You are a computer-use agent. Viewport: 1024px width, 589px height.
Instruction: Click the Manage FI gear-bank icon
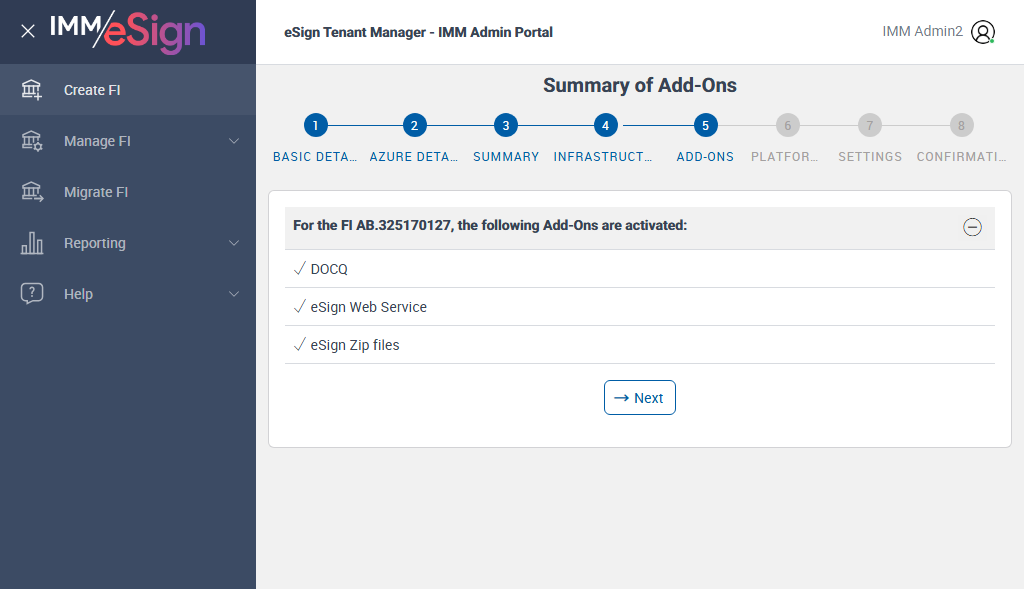pyautogui.click(x=32, y=141)
